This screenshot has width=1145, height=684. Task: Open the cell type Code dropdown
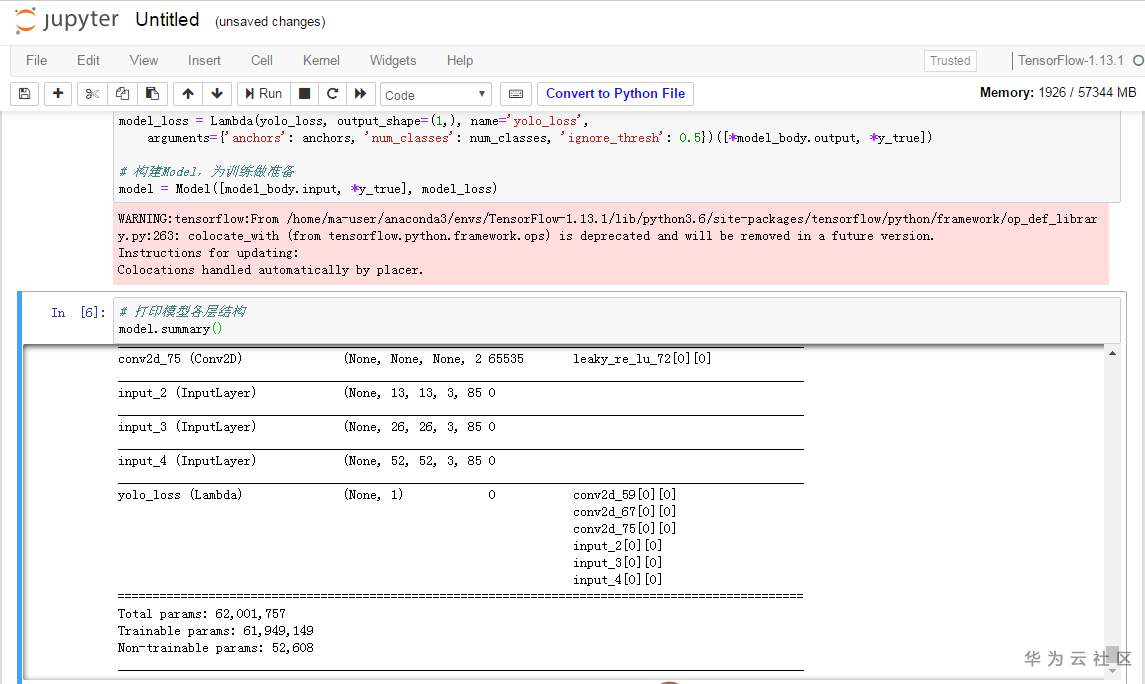435,94
